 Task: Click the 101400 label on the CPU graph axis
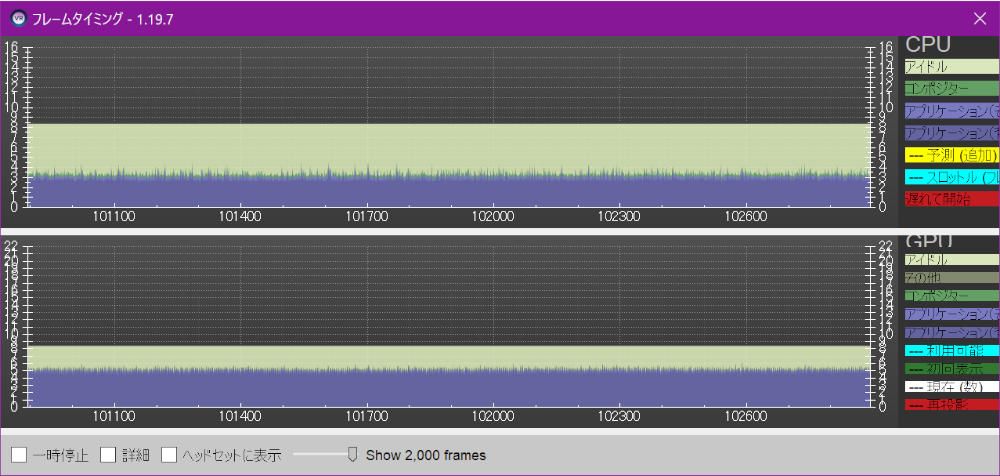(x=240, y=216)
